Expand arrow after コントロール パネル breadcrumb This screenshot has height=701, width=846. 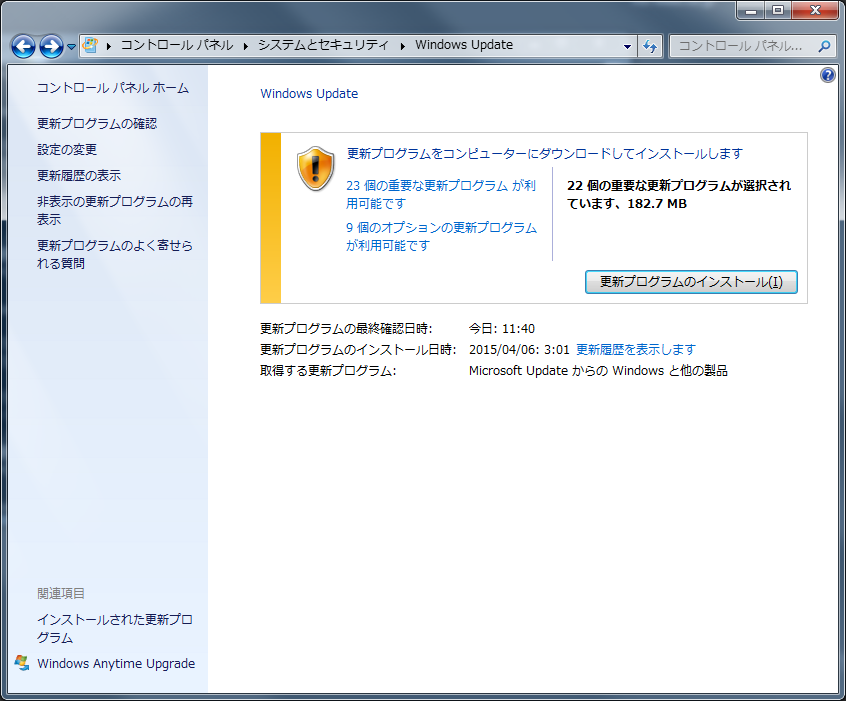coord(245,46)
